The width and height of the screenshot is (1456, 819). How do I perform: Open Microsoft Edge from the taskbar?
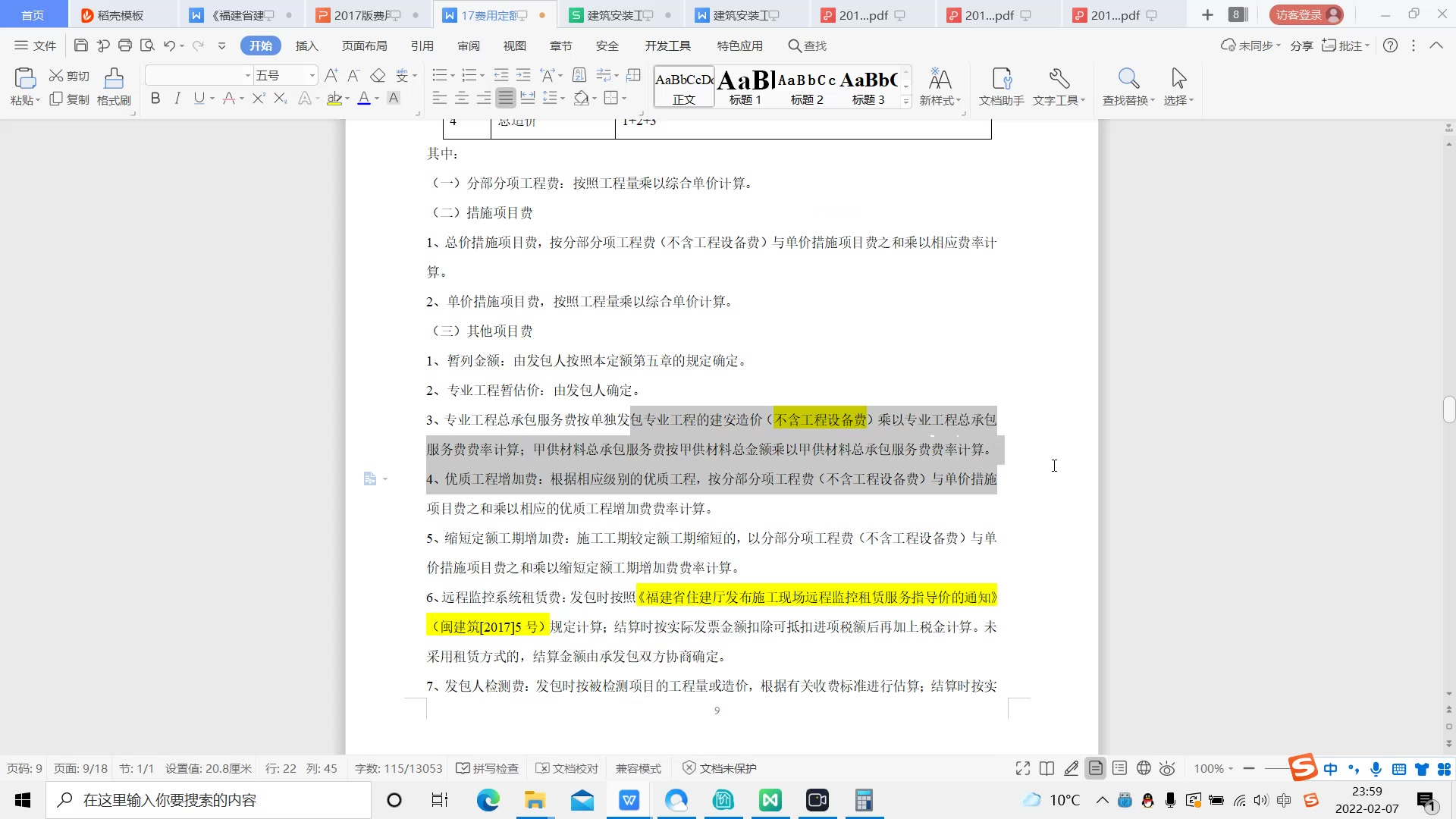[x=488, y=800]
